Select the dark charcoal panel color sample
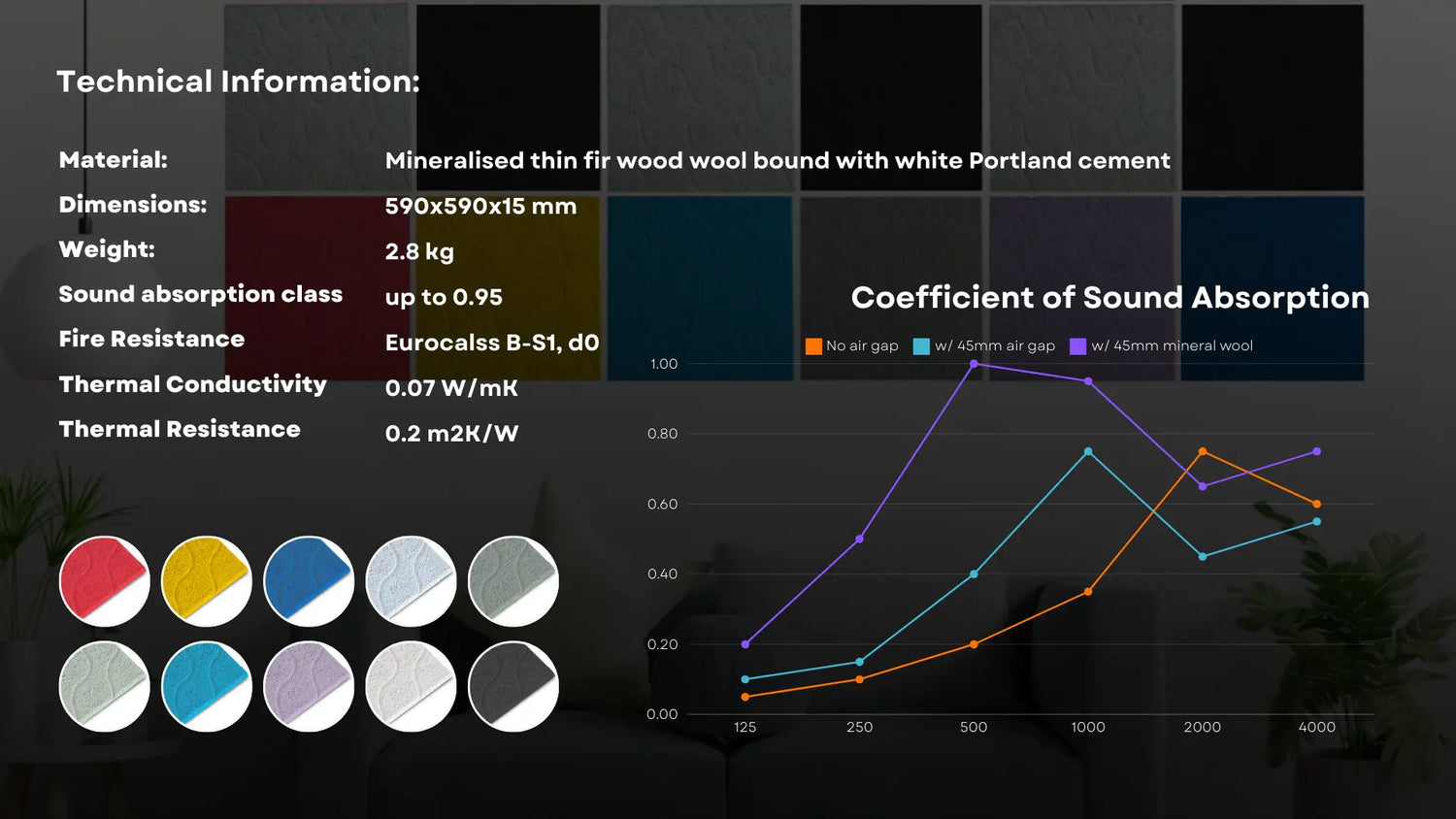 pos(512,686)
